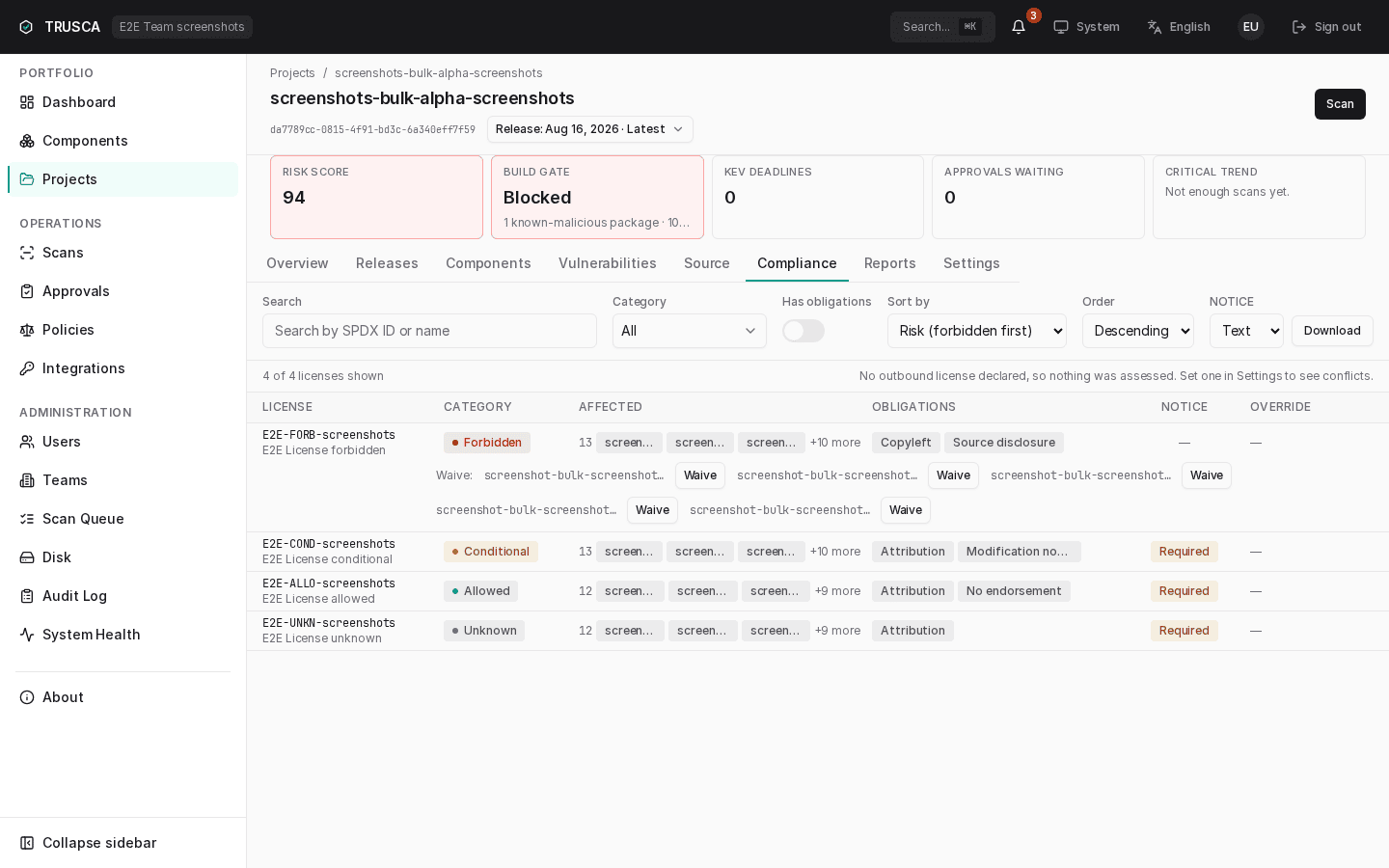1389x868 pixels.
Task: Click the Dashboard sidebar icon
Action: pyautogui.click(x=27, y=102)
